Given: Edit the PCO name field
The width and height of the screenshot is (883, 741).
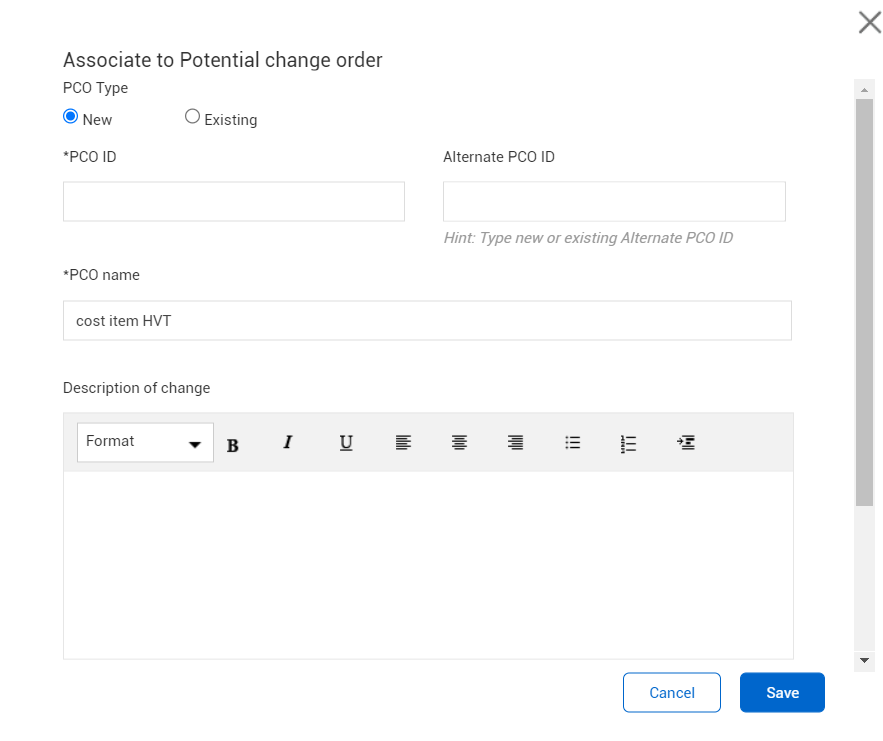Looking at the screenshot, I should click(427, 320).
